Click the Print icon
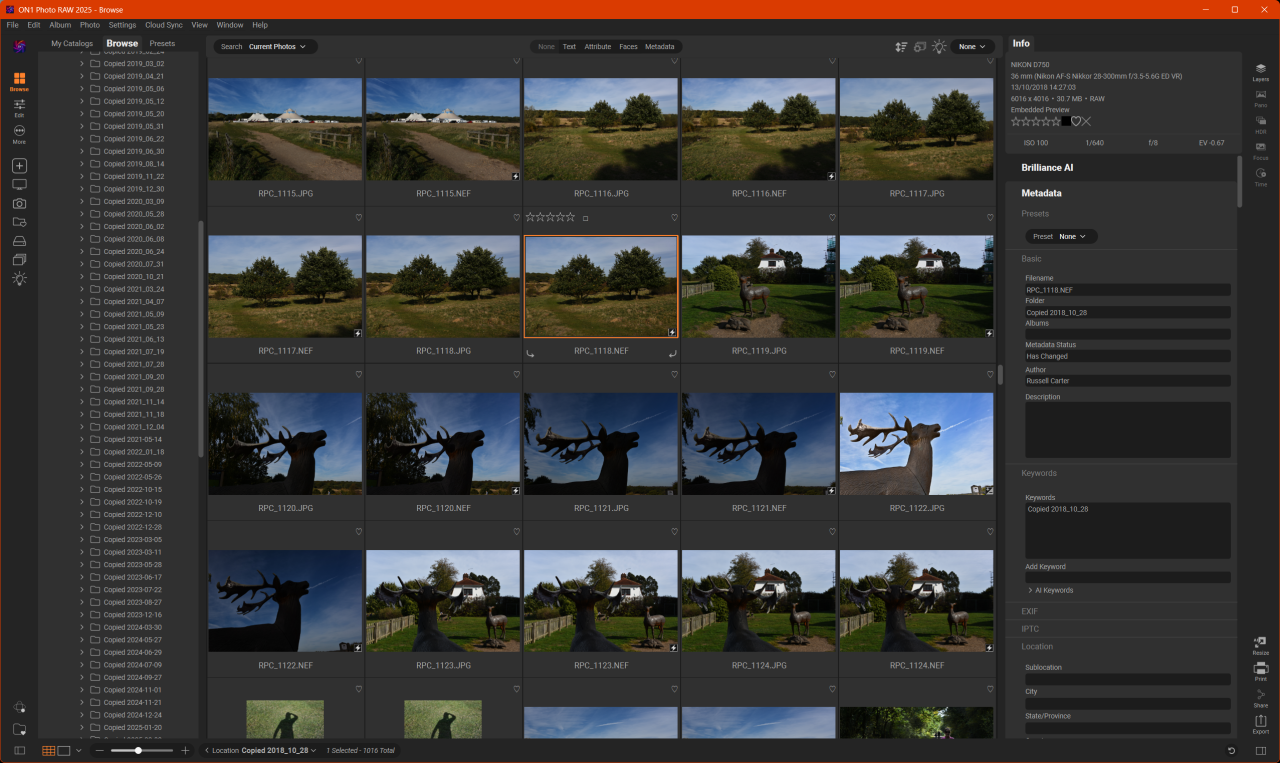 click(x=1260, y=671)
